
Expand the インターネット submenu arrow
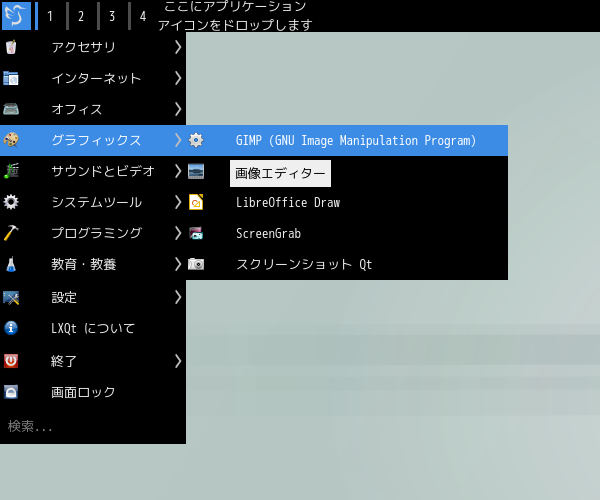click(x=178, y=78)
